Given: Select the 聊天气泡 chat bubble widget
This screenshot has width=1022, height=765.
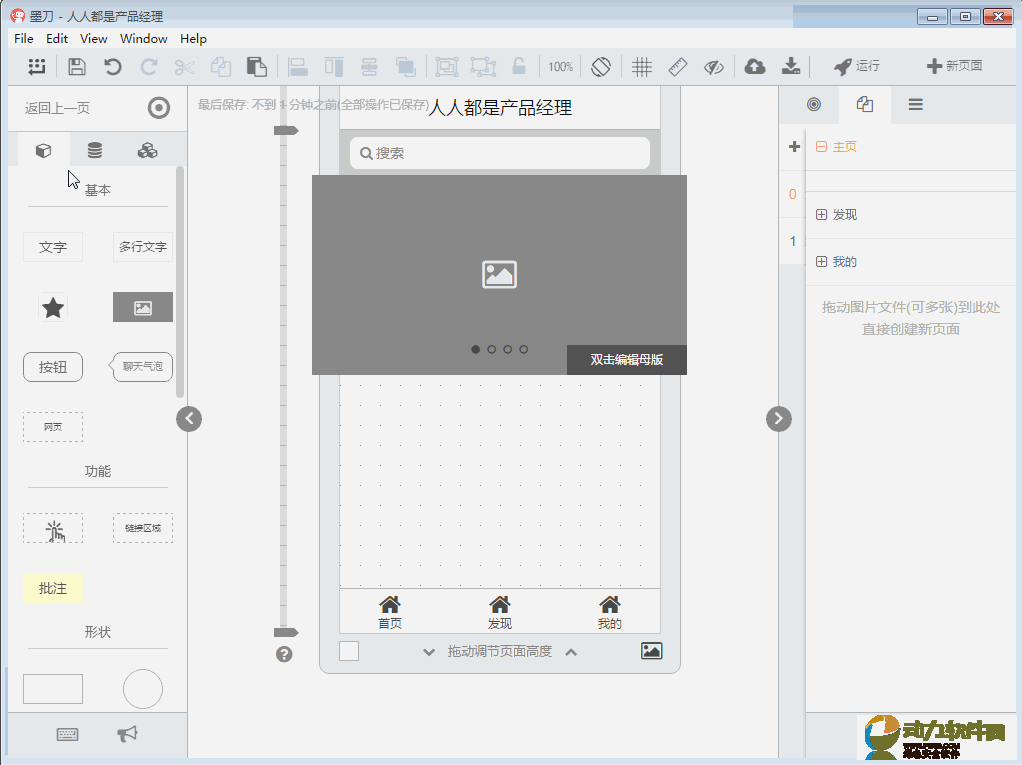Looking at the screenshot, I should click(141, 367).
